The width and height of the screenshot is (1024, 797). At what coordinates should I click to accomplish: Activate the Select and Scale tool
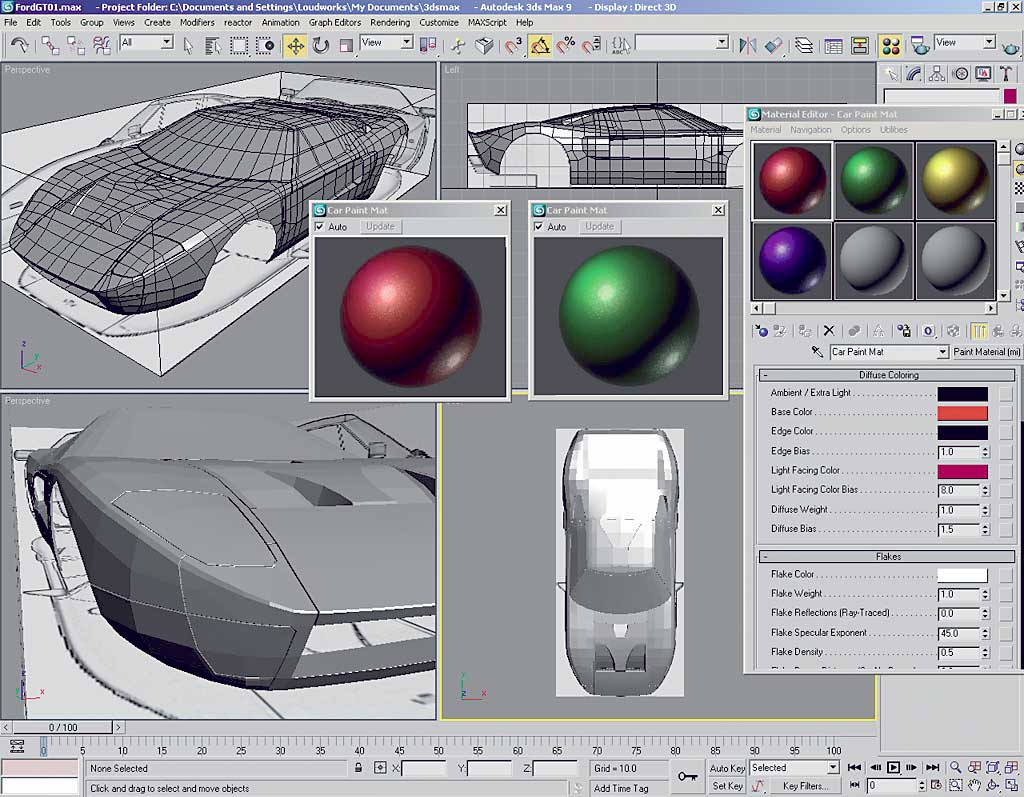(346, 46)
